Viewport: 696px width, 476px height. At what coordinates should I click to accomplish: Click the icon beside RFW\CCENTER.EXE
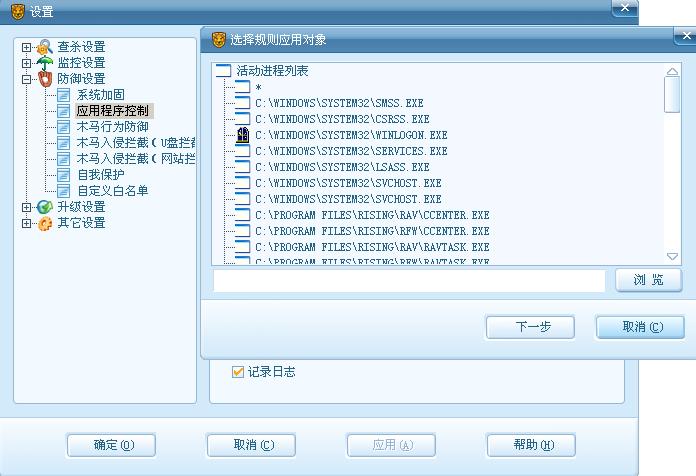tap(242, 230)
